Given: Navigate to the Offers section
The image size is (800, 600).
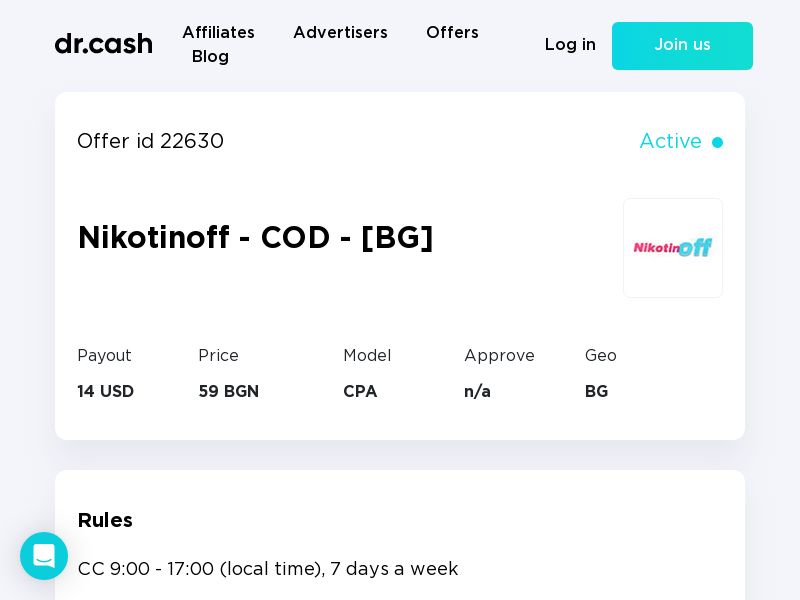Looking at the screenshot, I should 452,33.
